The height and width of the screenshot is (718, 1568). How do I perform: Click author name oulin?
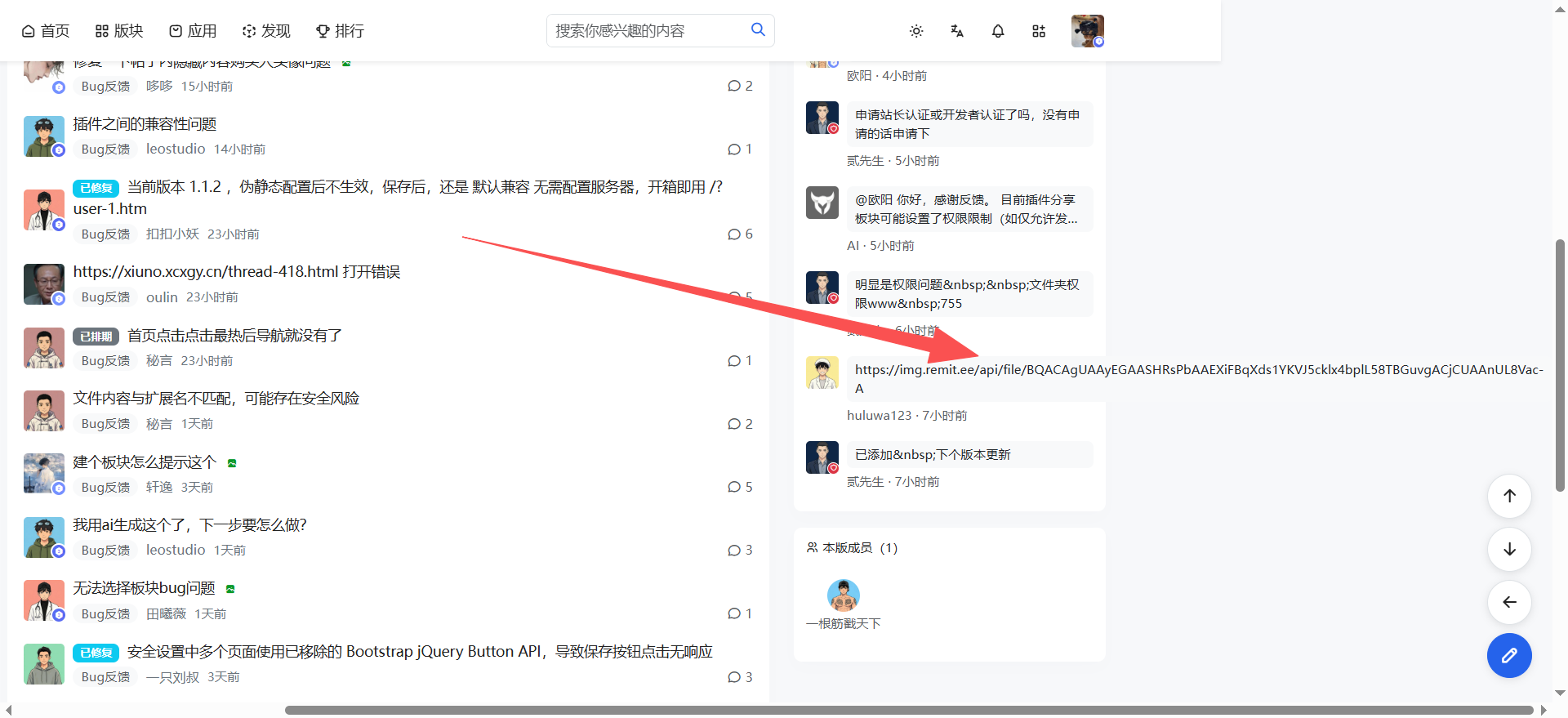tap(162, 297)
